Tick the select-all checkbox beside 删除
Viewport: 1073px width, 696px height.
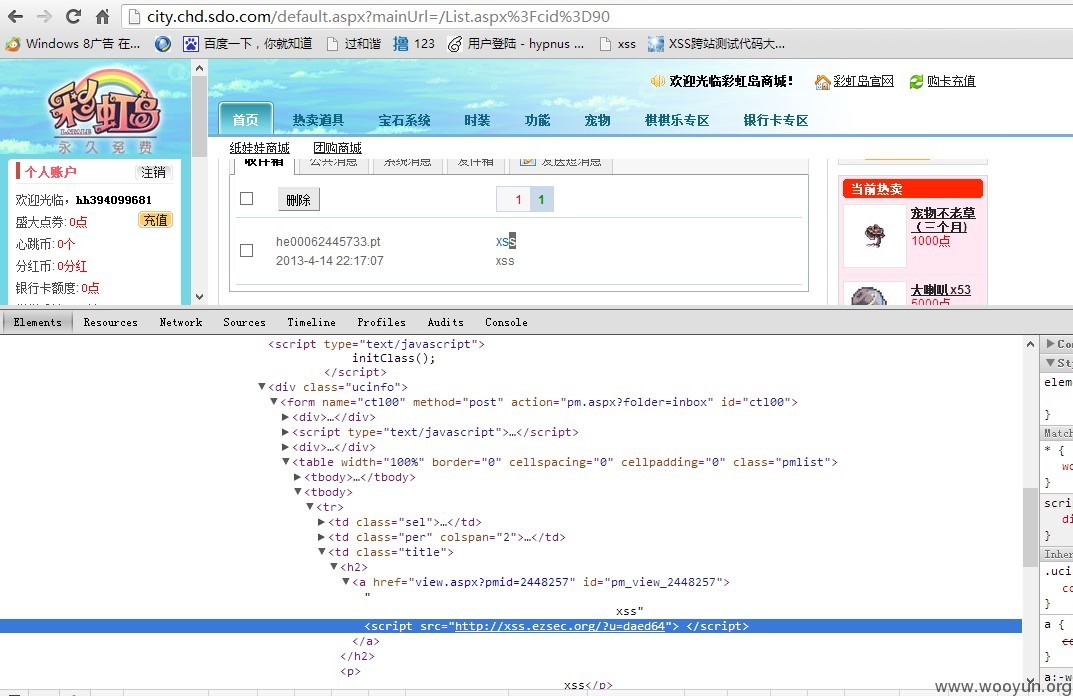tap(246, 198)
